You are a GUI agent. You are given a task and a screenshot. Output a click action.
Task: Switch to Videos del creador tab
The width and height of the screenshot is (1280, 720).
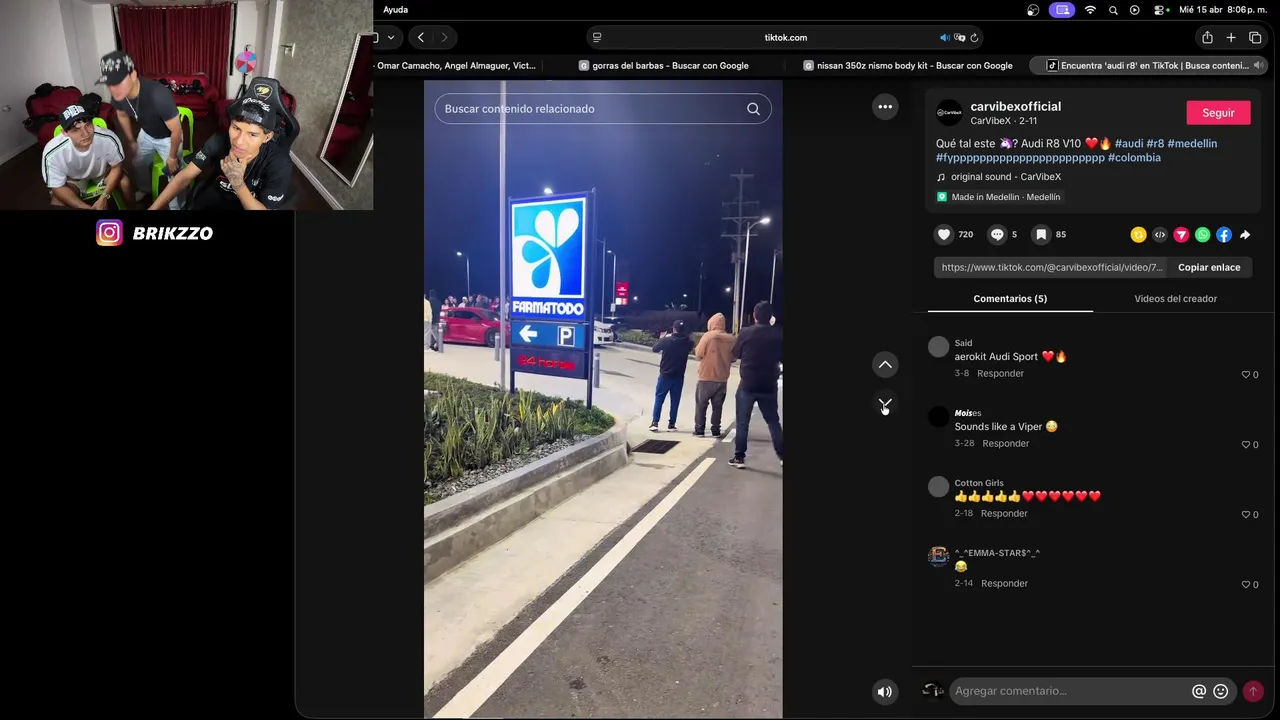click(x=1175, y=299)
